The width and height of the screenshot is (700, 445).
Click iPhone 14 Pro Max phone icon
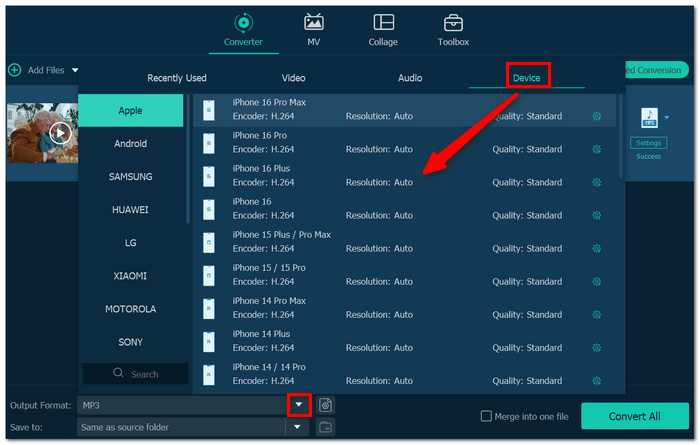pyautogui.click(x=208, y=308)
